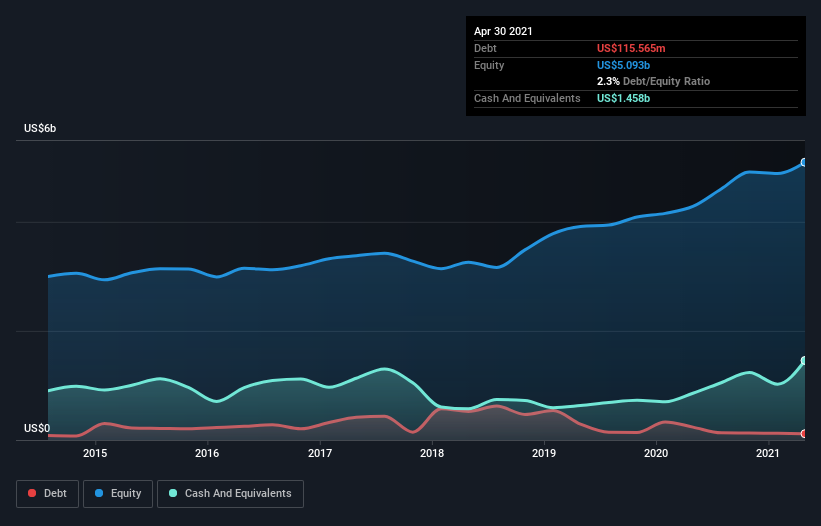
Task: Click the blue Equity legend dot
Action: [99, 493]
